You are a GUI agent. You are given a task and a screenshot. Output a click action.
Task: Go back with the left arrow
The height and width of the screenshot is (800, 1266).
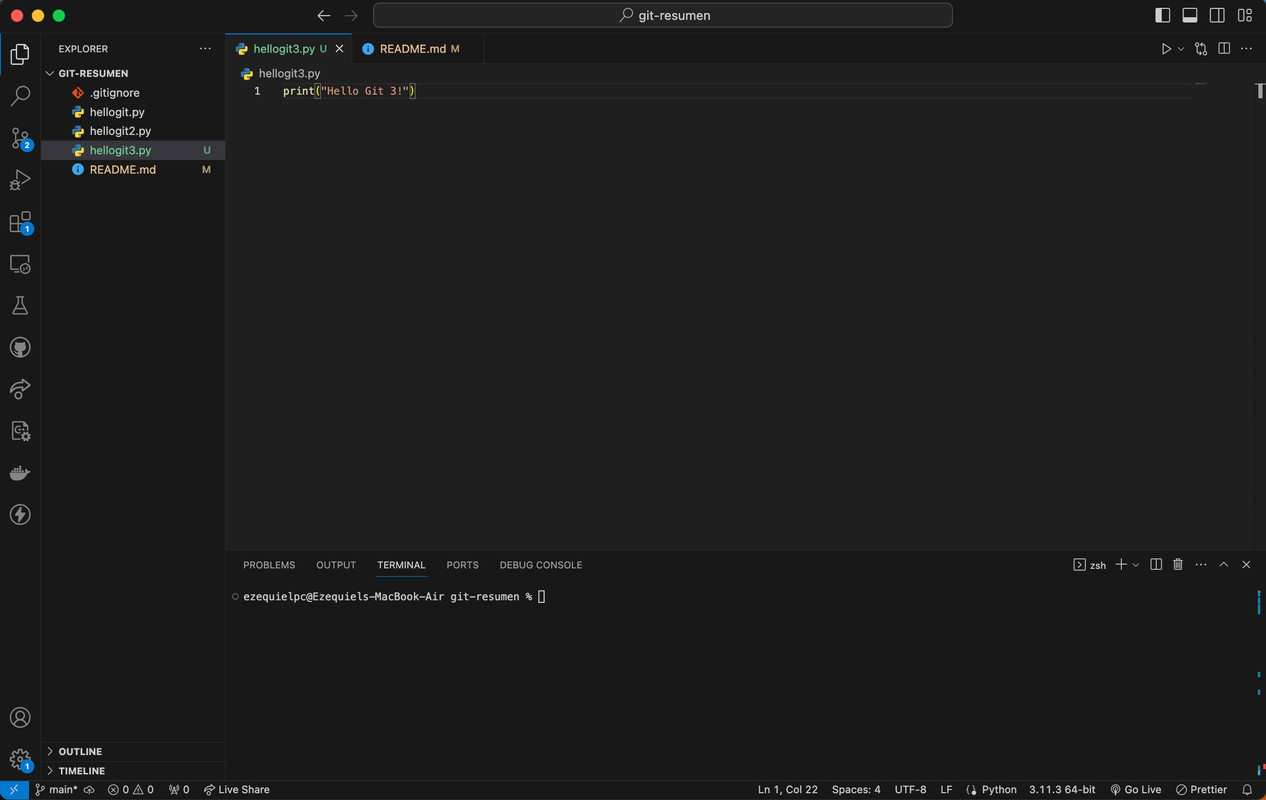pyautogui.click(x=323, y=15)
